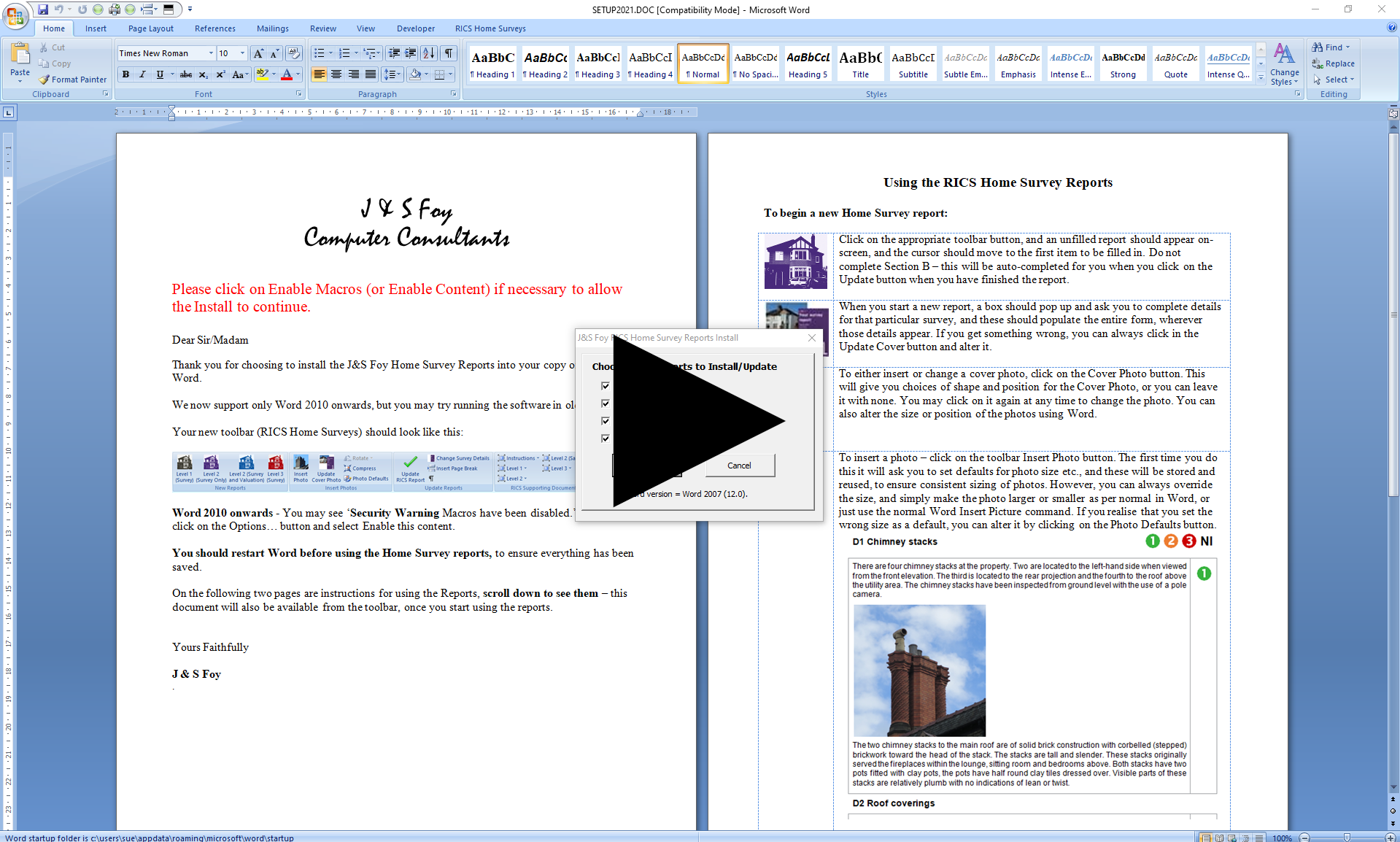Apply subscript formatting

(204, 74)
